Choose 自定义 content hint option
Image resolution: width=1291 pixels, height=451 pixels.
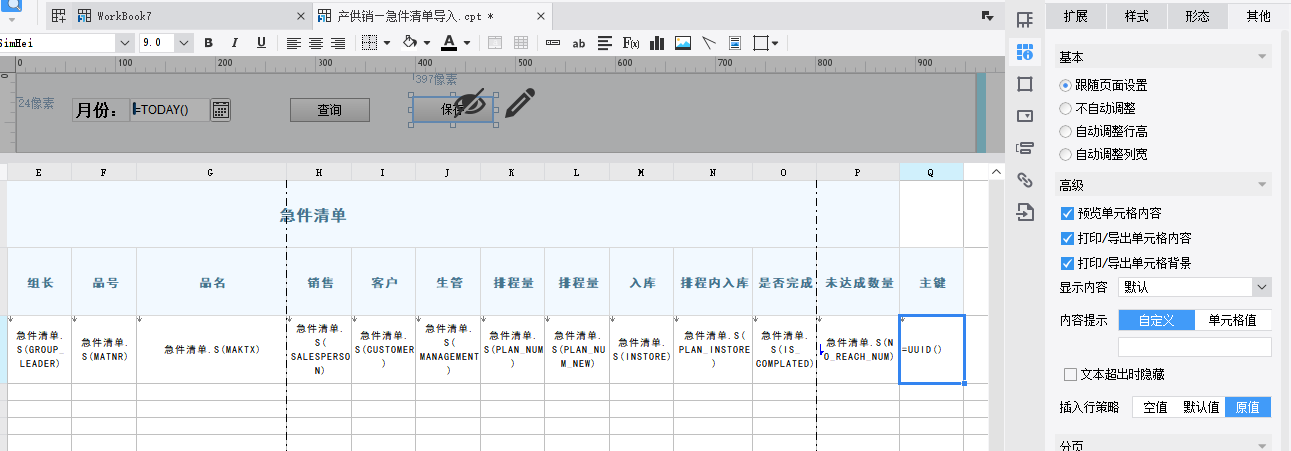pyautogui.click(x=1156, y=320)
